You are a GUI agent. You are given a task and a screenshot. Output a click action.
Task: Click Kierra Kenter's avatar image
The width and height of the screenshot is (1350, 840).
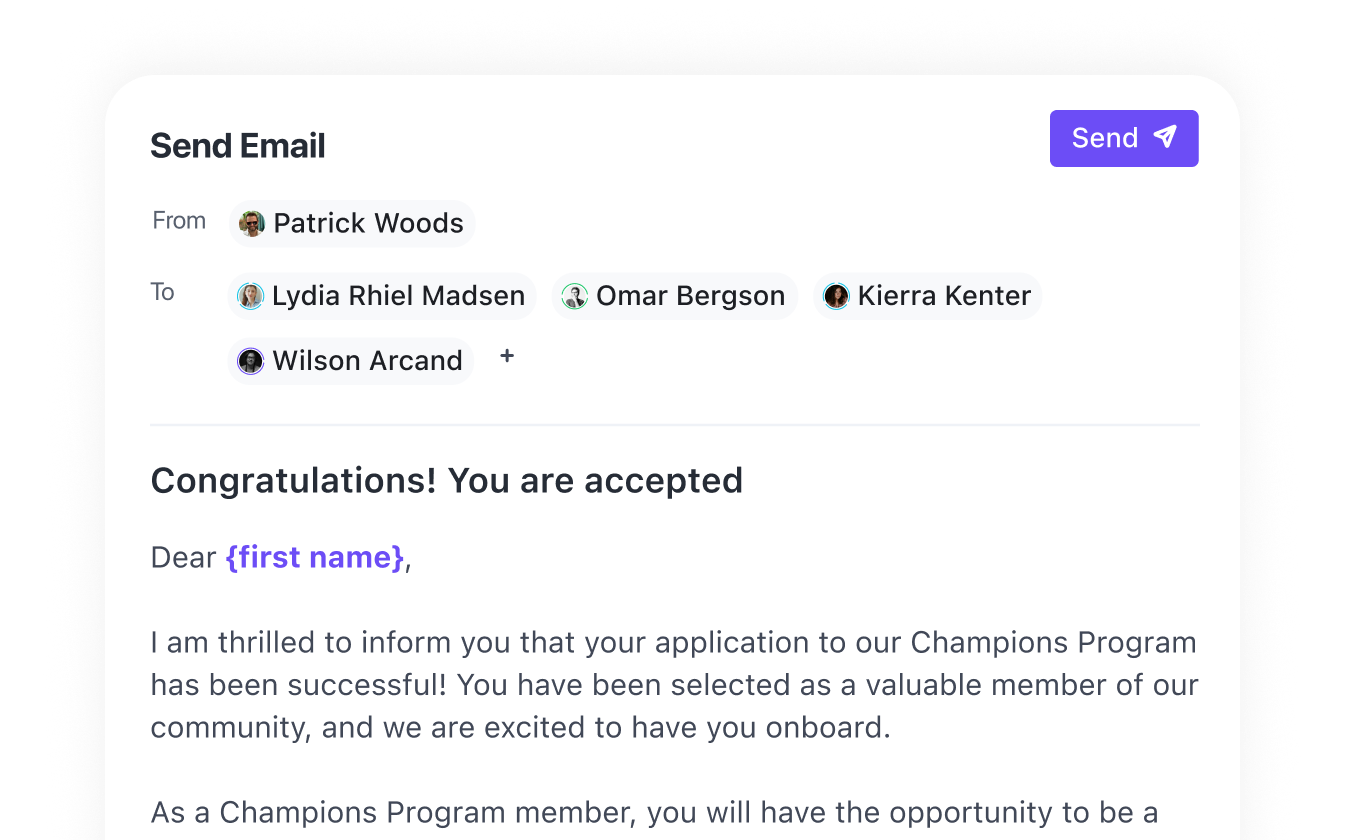point(836,296)
